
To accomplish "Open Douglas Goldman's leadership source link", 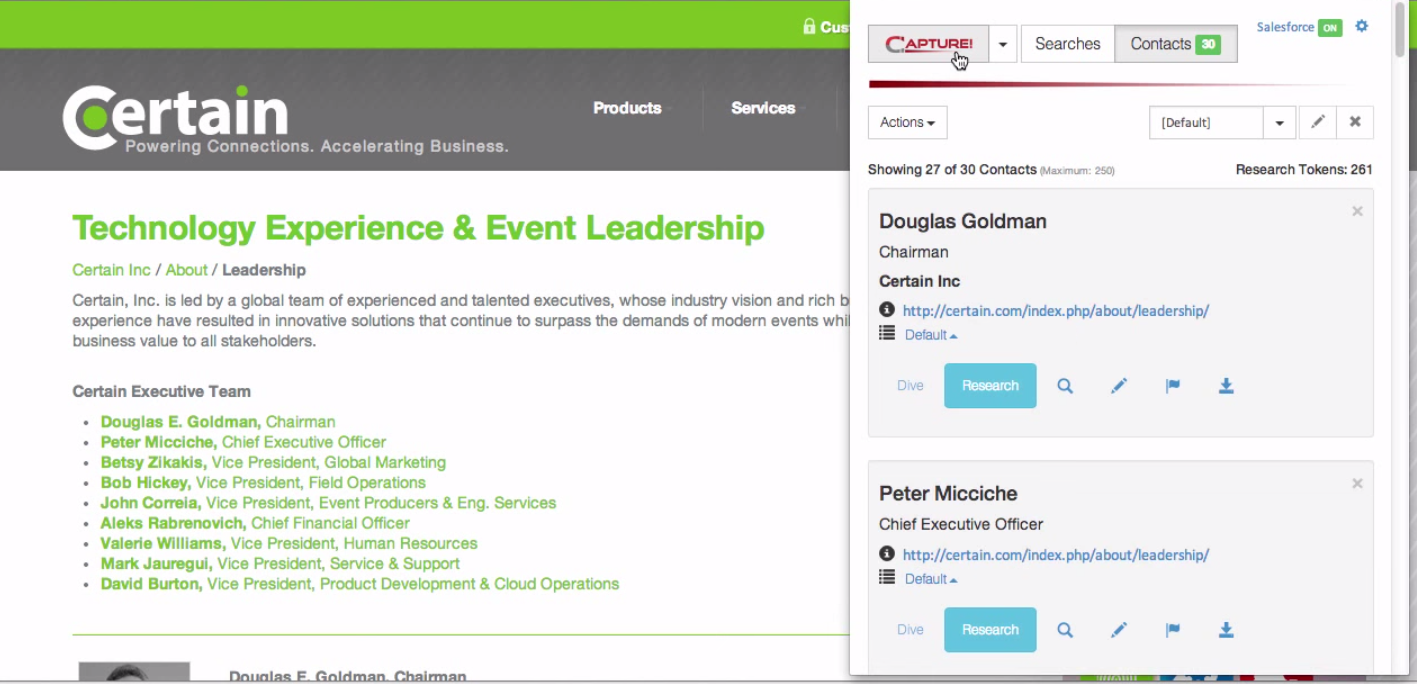I will (1055, 311).
